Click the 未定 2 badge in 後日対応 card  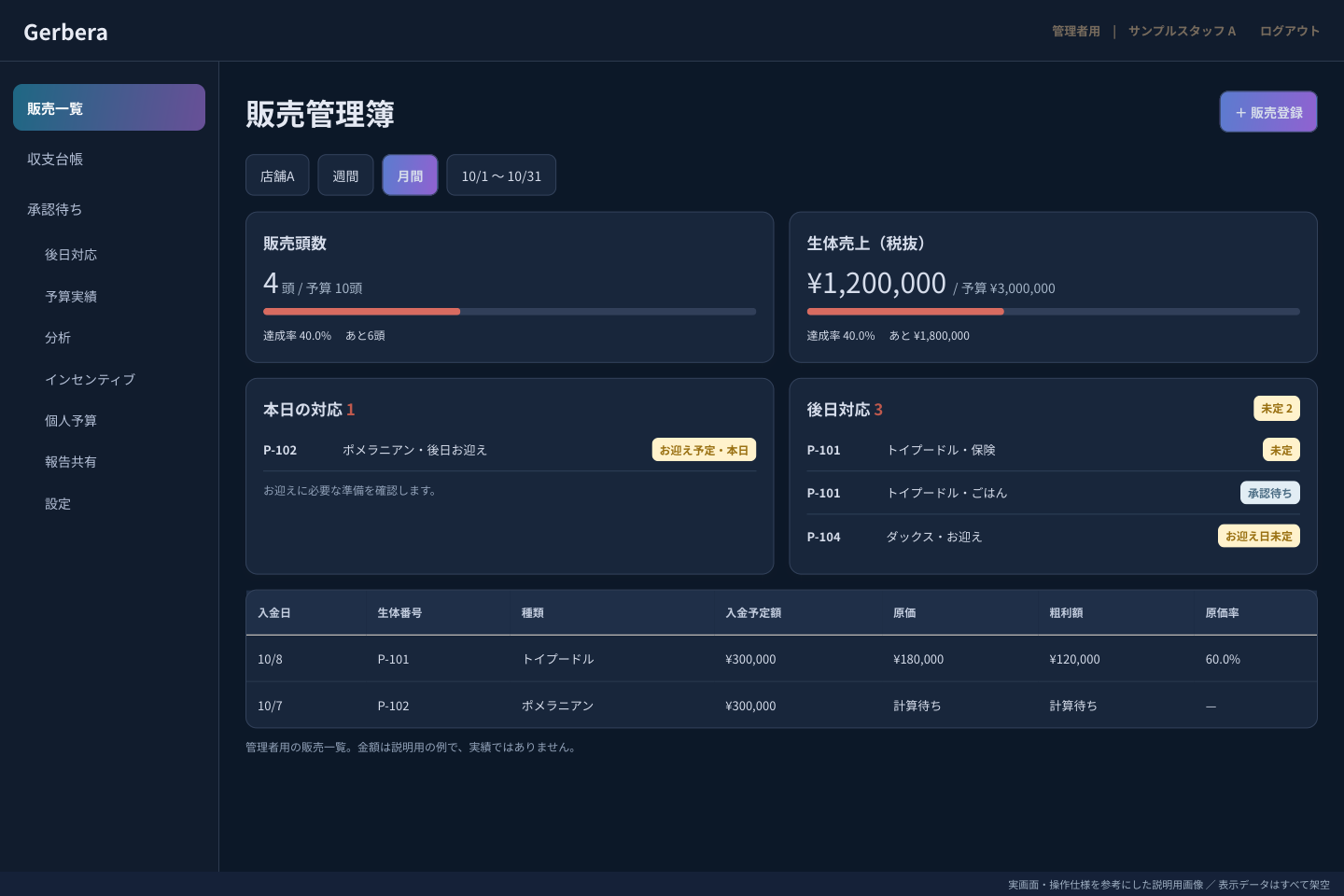(1277, 408)
